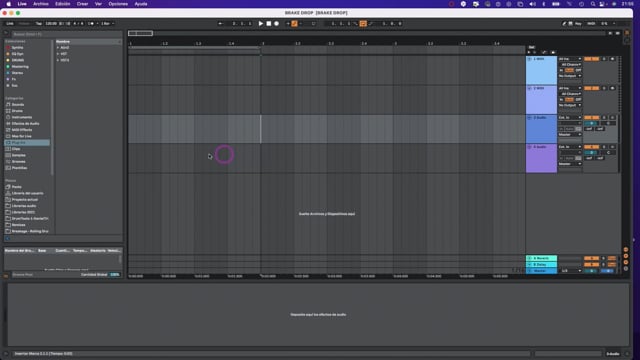
Task: Arm recording on 2 MIDI track
Action: (612, 88)
